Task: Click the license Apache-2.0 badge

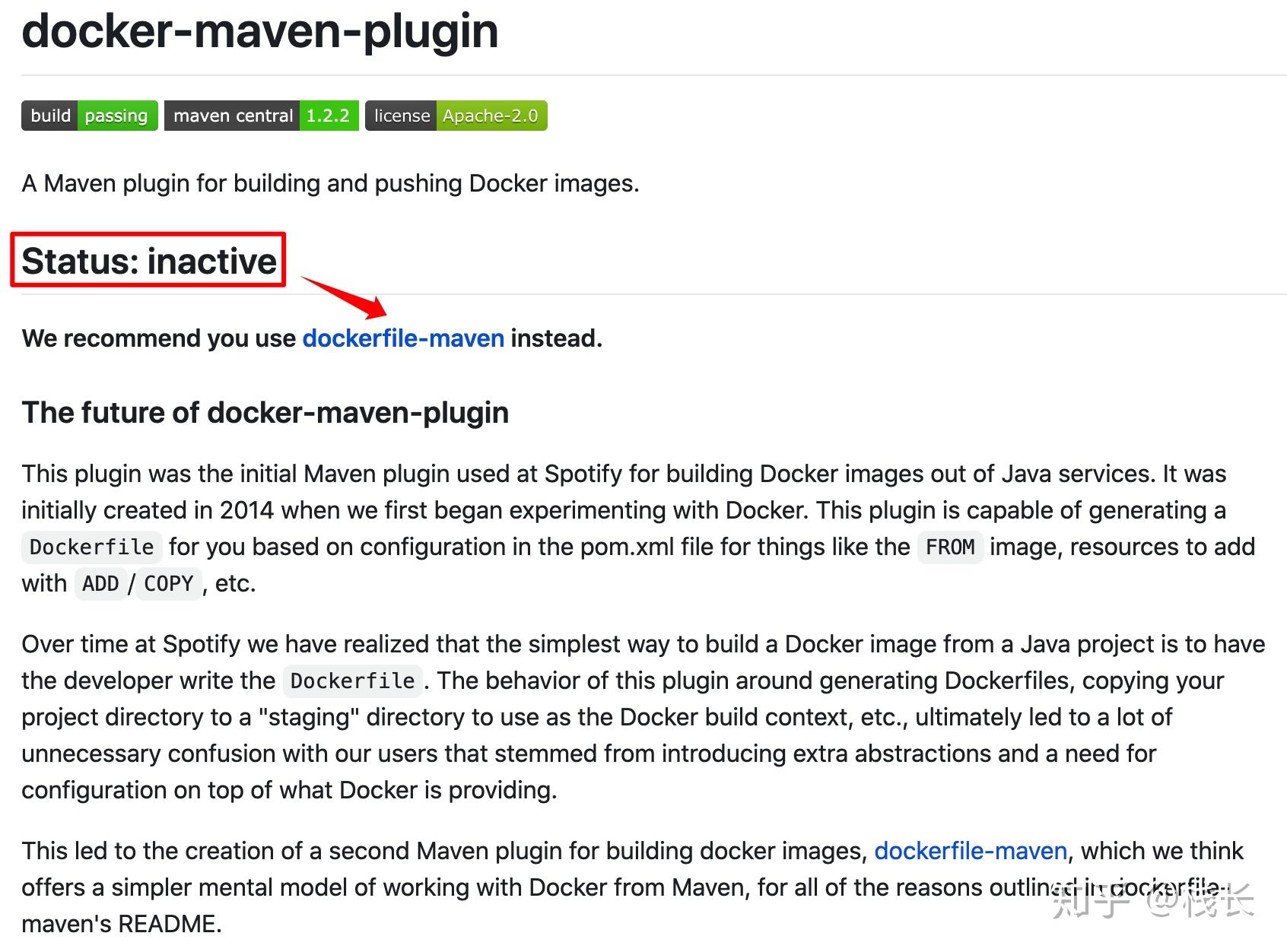Action: click(x=456, y=116)
